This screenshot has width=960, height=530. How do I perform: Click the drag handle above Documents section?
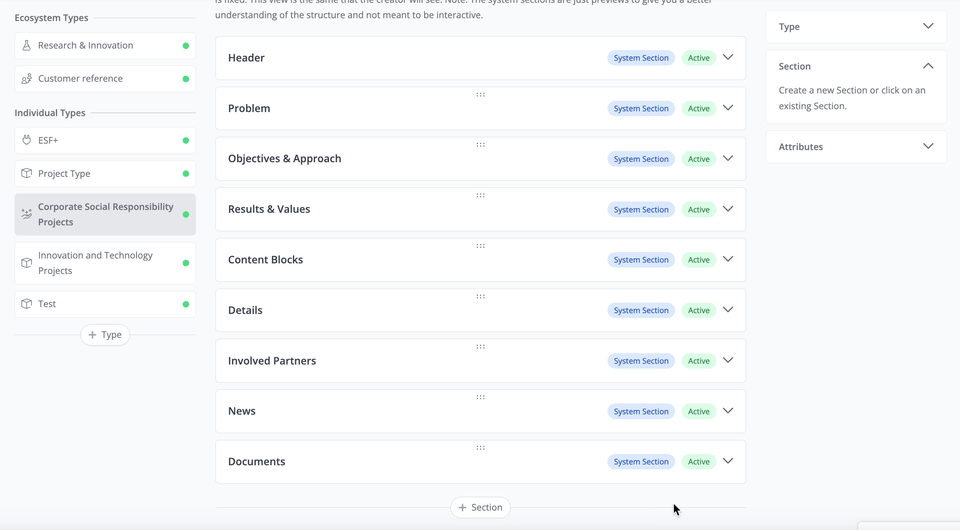(481, 448)
